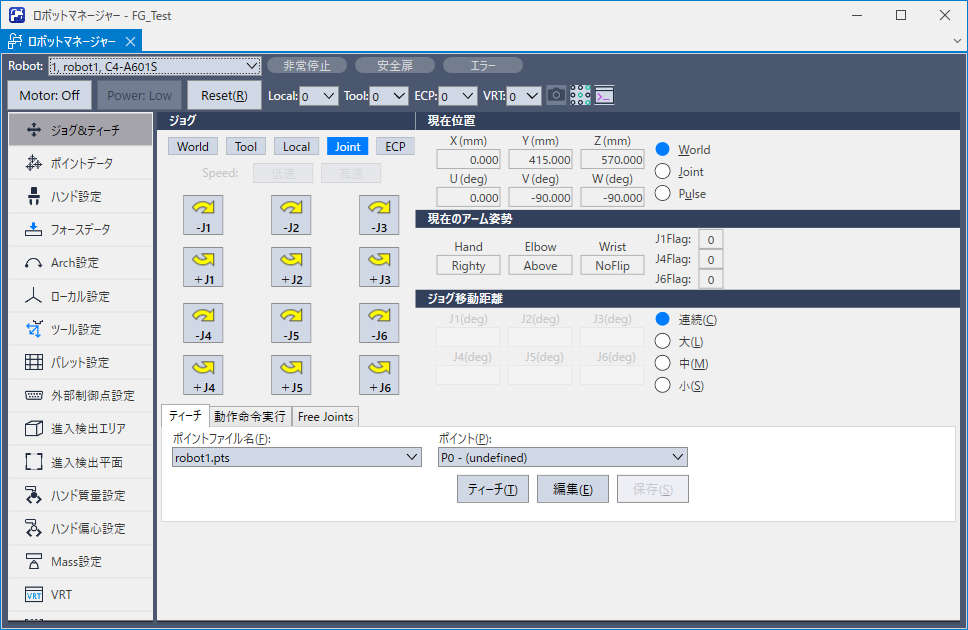The width and height of the screenshot is (968, 630).
Task: Open パレット設定 from the sidebar
Action: point(80,361)
